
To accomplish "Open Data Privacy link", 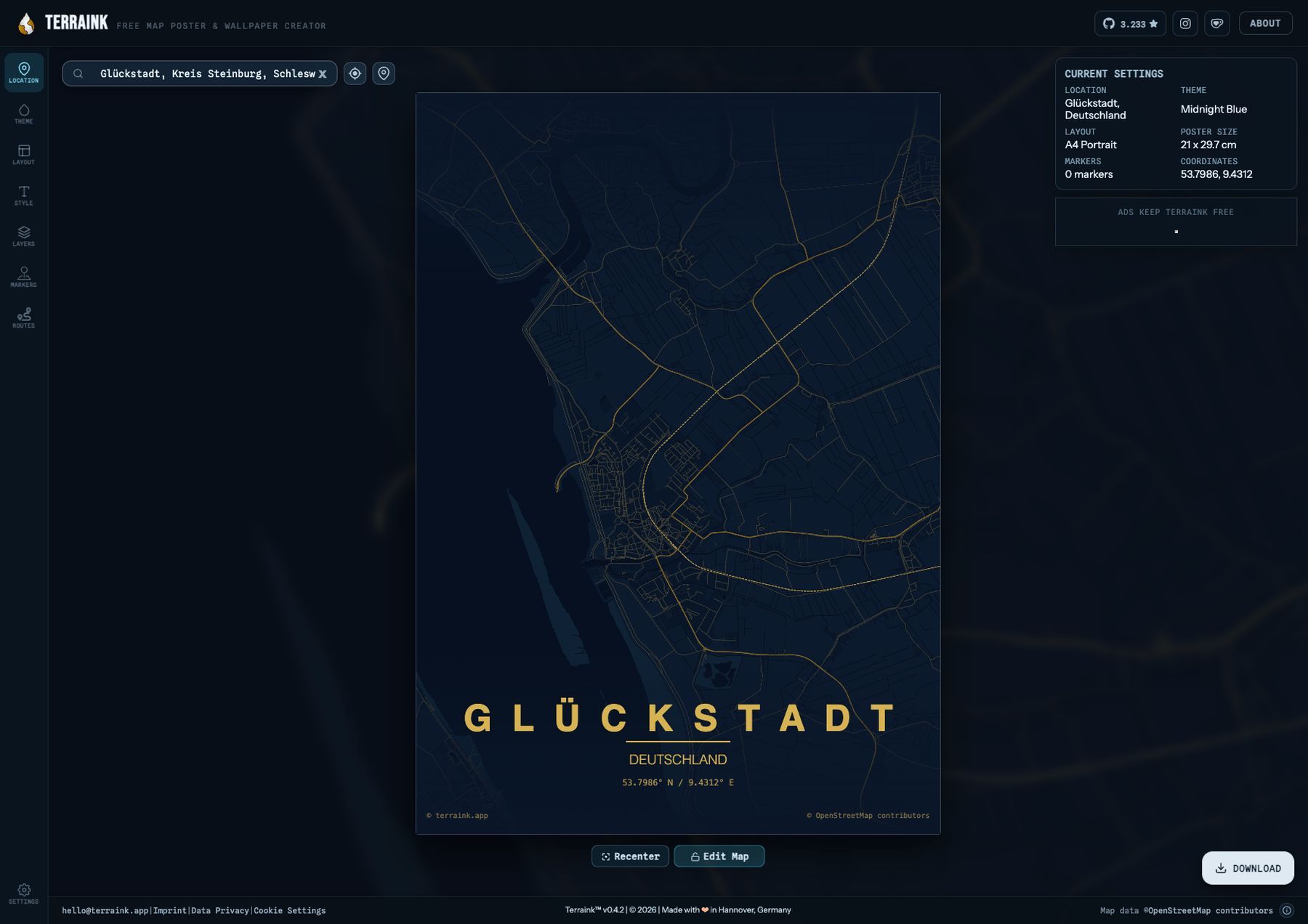I will coord(220,910).
